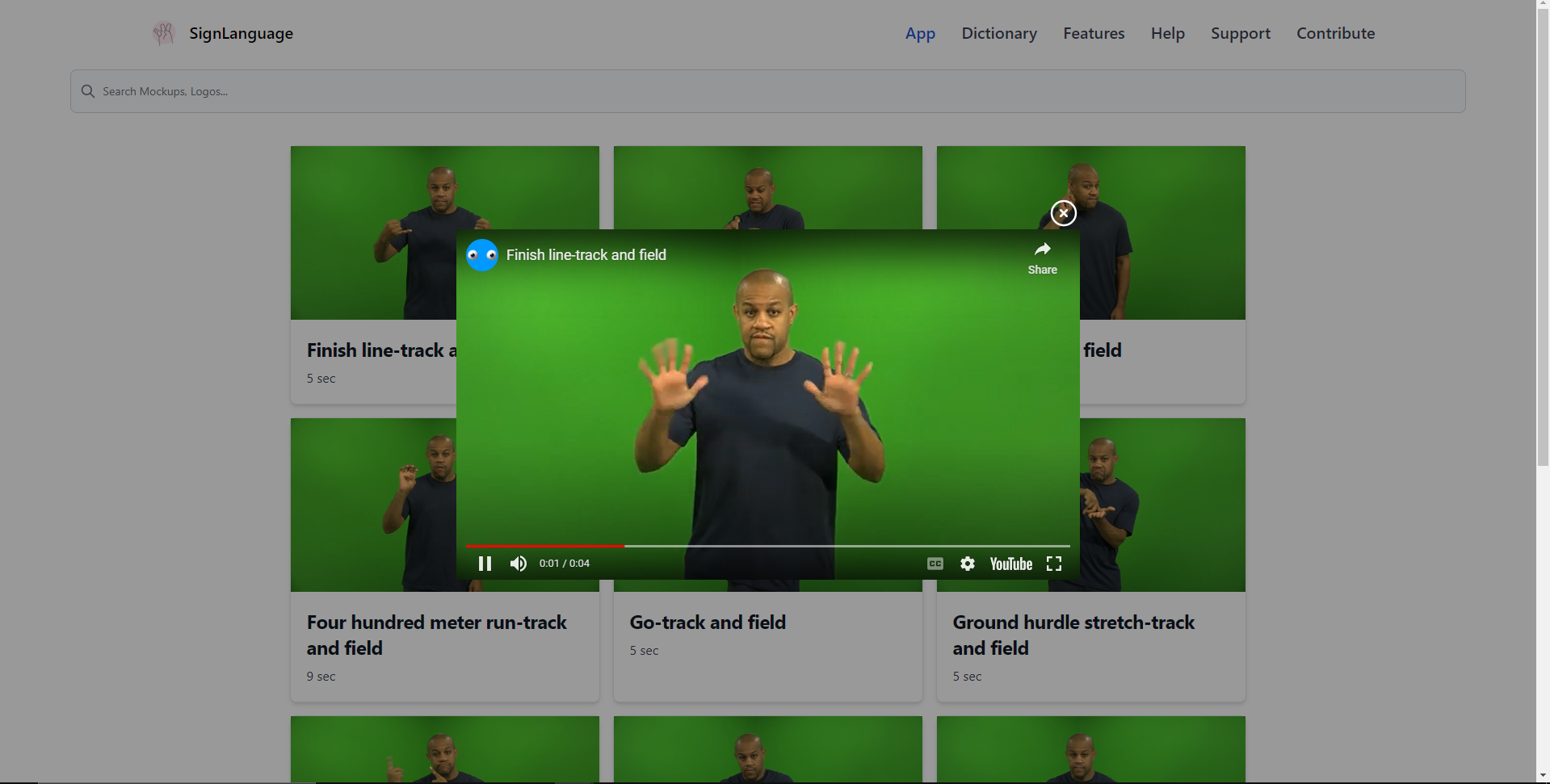Enter fullscreen mode for the video
Image resolution: width=1550 pixels, height=784 pixels.
click(1054, 564)
